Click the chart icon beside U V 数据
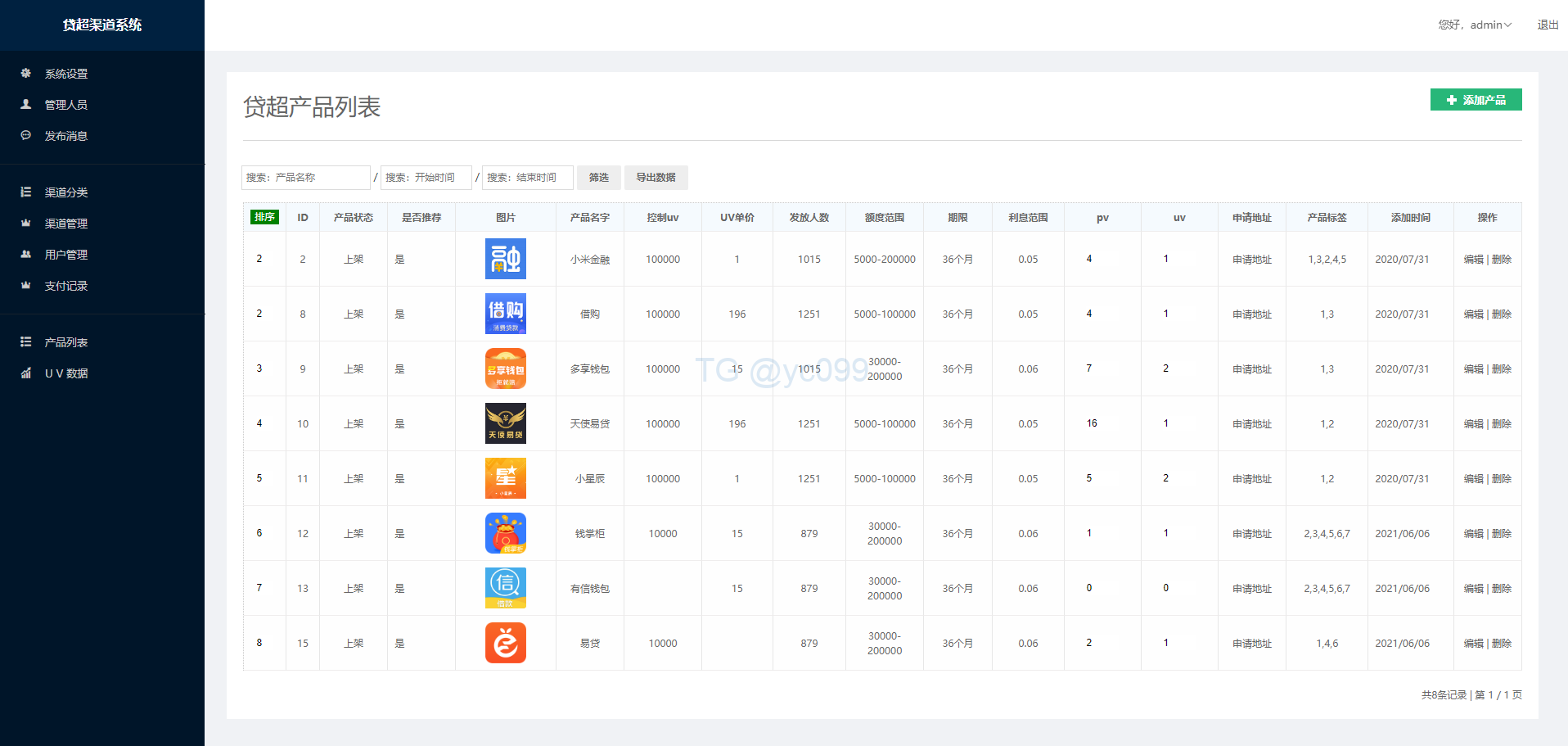Viewport: 1568px width, 746px height. coord(26,373)
